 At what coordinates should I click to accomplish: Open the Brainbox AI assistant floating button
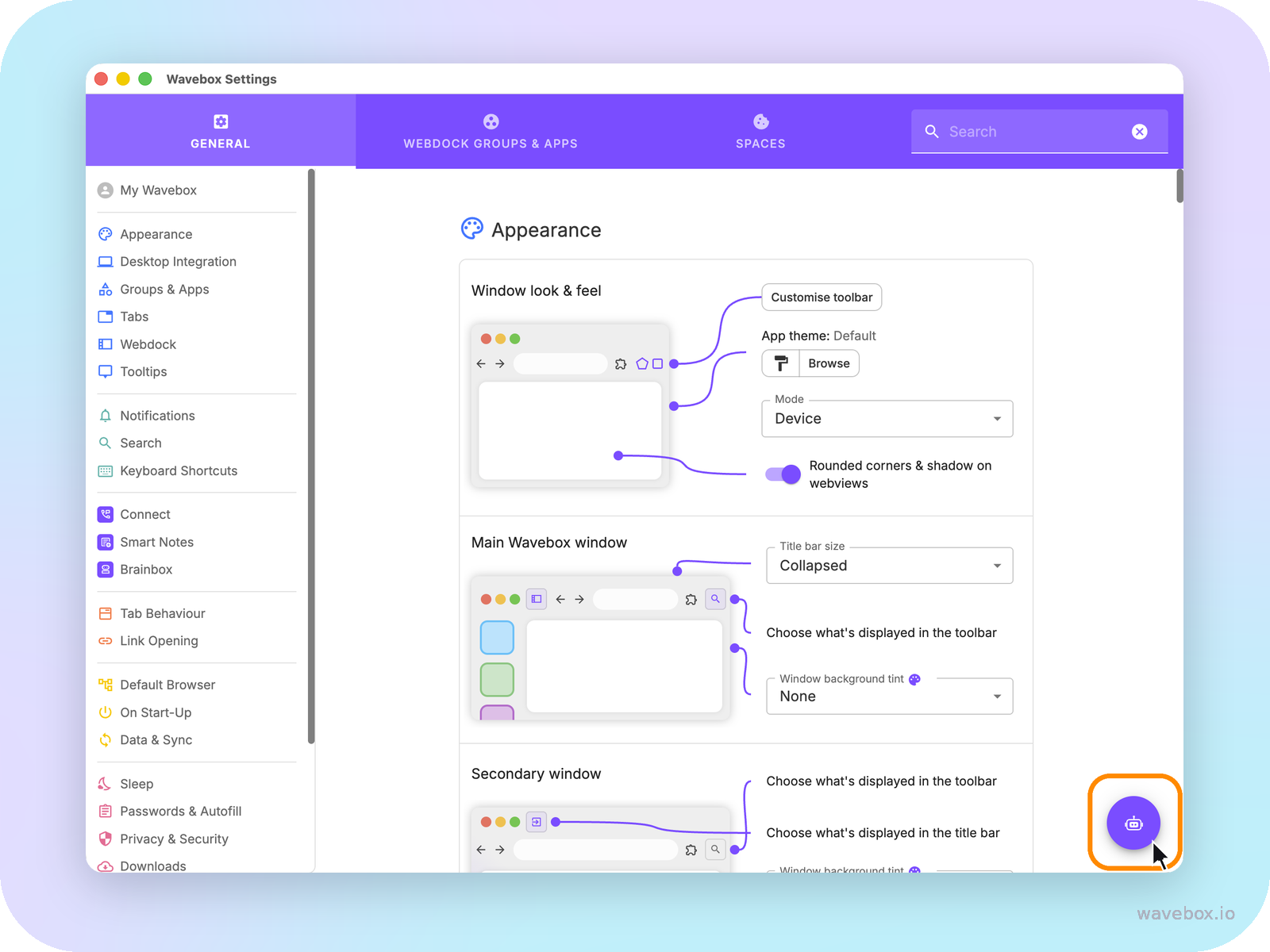tap(1133, 823)
